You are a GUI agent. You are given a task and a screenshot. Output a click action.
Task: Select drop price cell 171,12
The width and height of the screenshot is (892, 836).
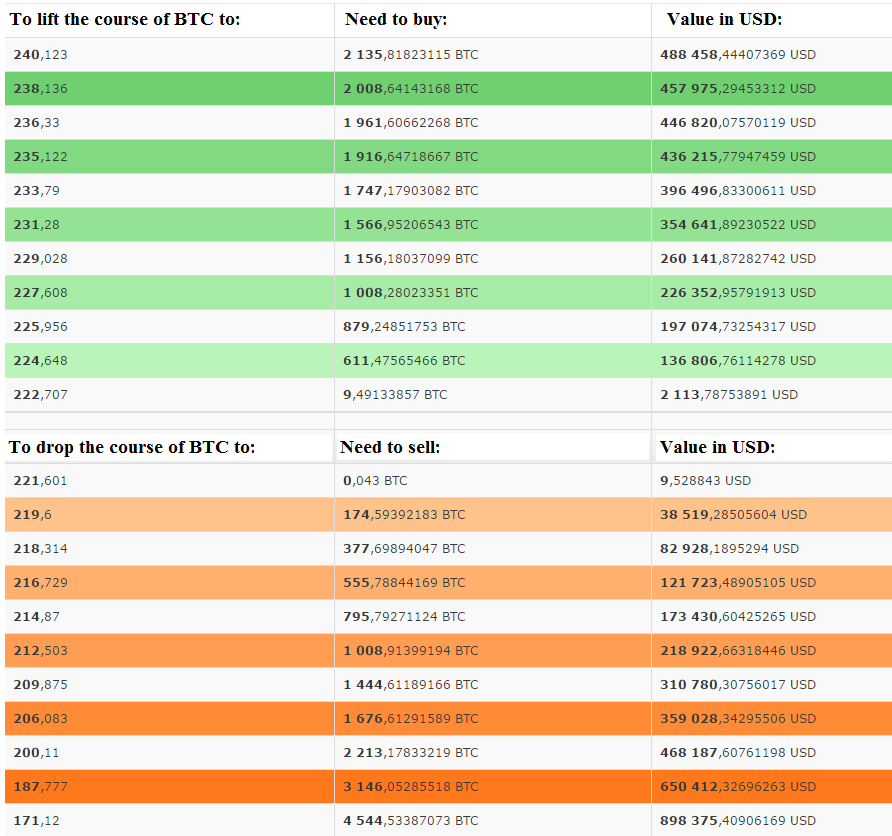click(36, 821)
